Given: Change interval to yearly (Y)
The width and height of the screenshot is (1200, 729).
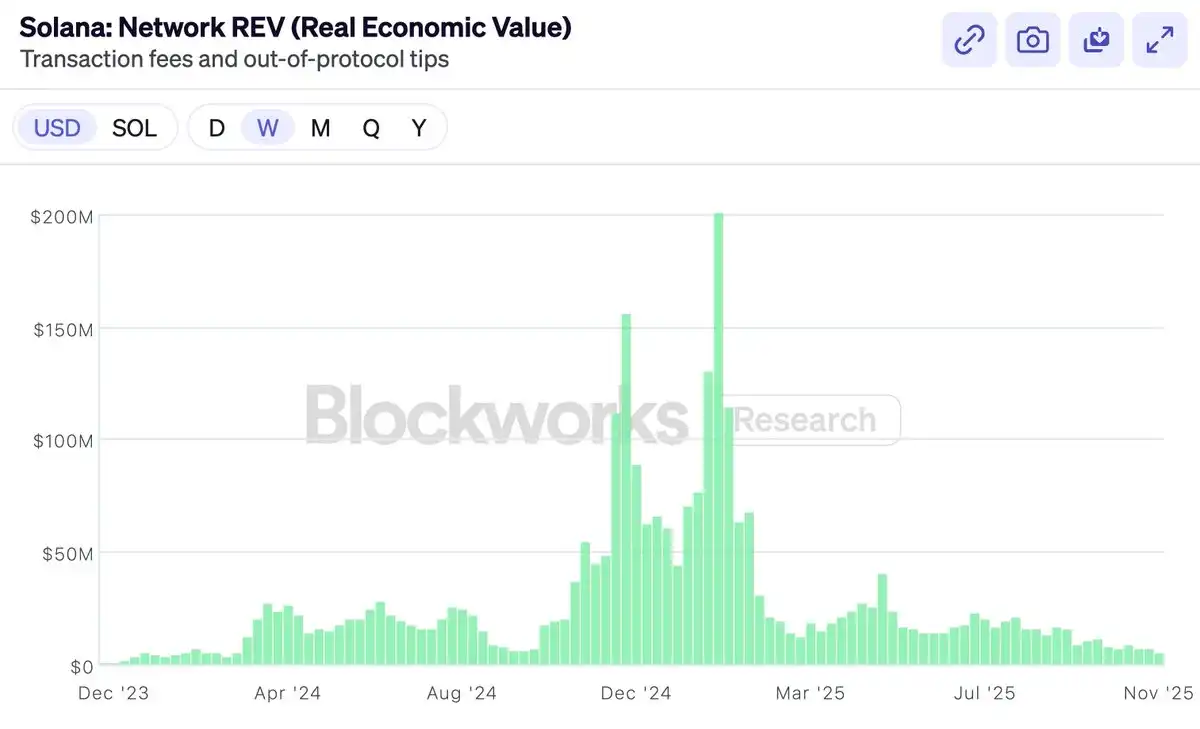Looking at the screenshot, I should pos(419,128).
